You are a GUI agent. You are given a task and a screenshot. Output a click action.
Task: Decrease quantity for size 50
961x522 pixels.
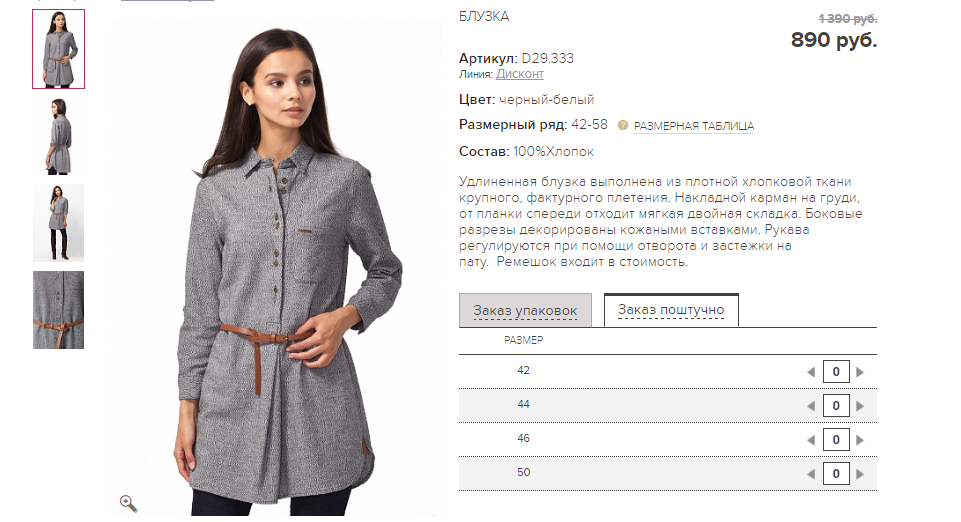click(811, 474)
